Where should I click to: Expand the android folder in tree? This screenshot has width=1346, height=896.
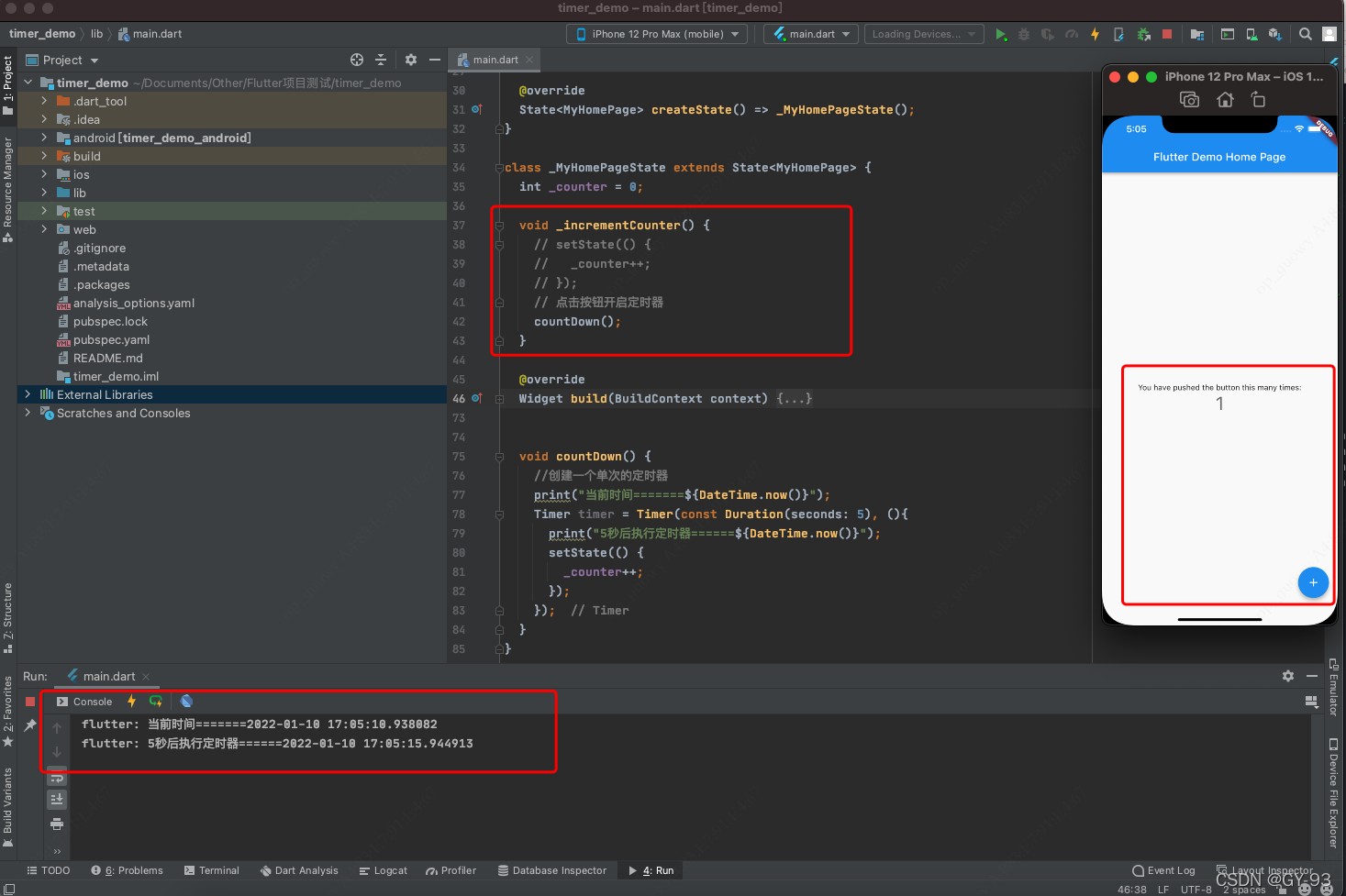click(x=43, y=138)
